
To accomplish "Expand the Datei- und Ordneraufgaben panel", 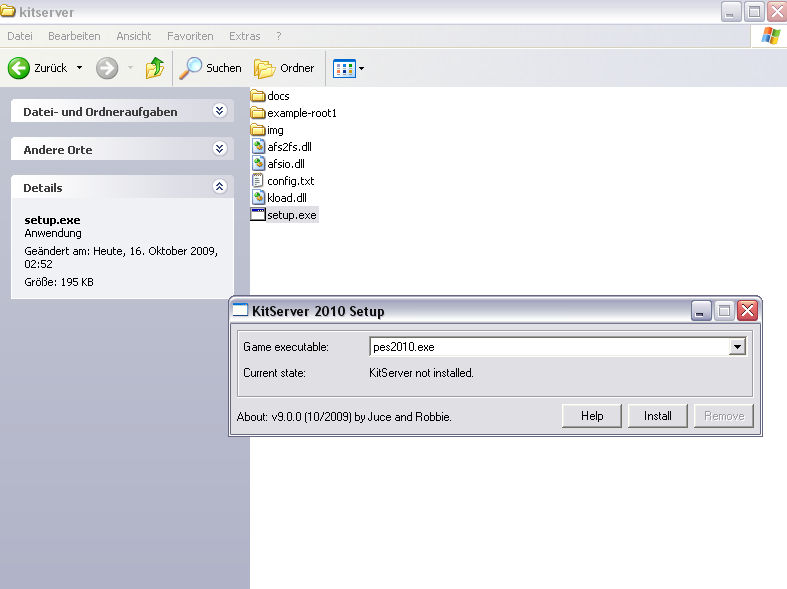I will 219,111.
